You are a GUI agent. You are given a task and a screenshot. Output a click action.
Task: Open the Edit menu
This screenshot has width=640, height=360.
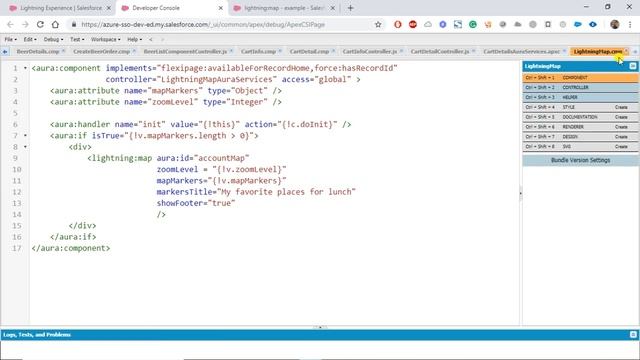click(x=30, y=40)
